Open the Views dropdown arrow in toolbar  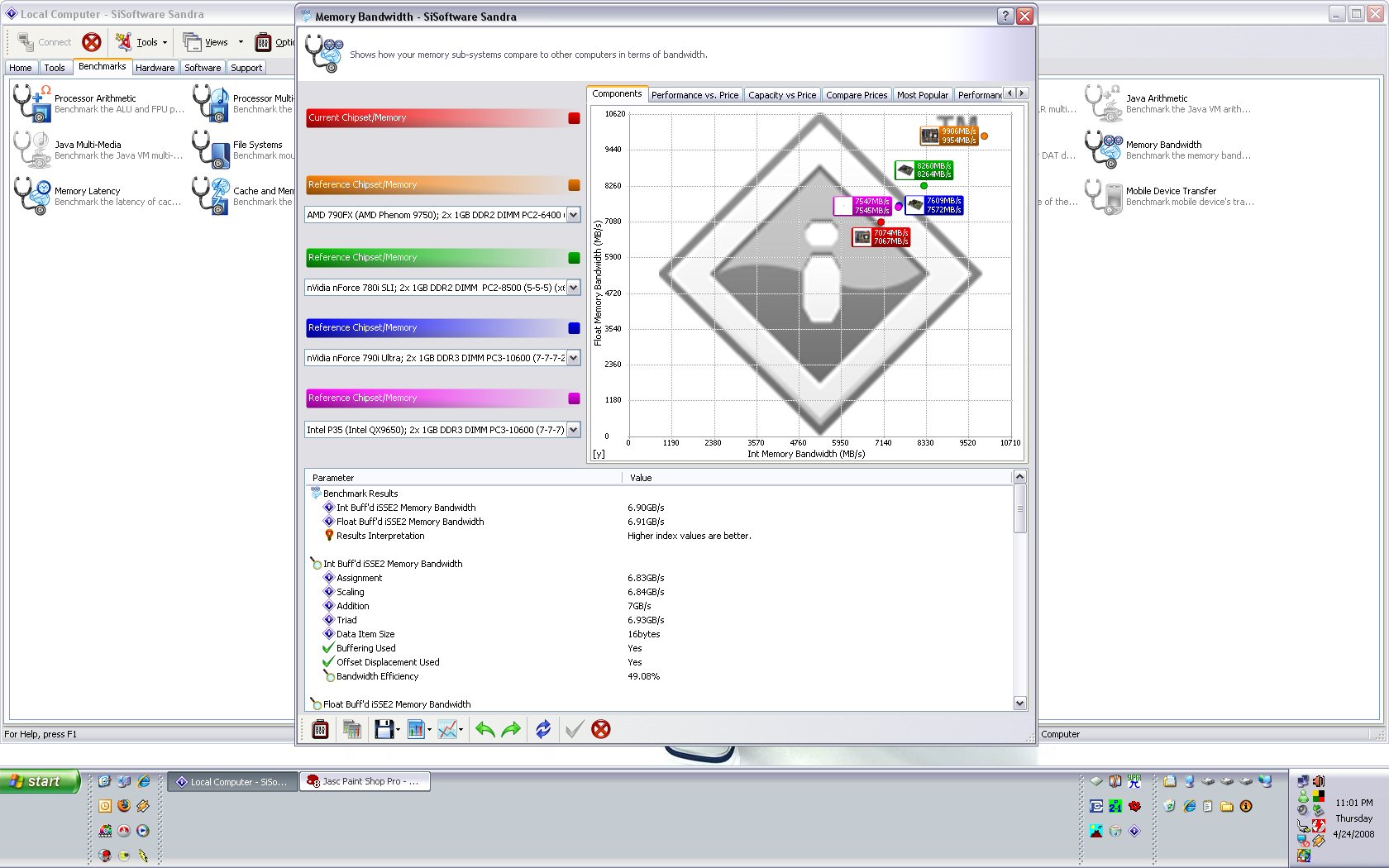(x=241, y=42)
